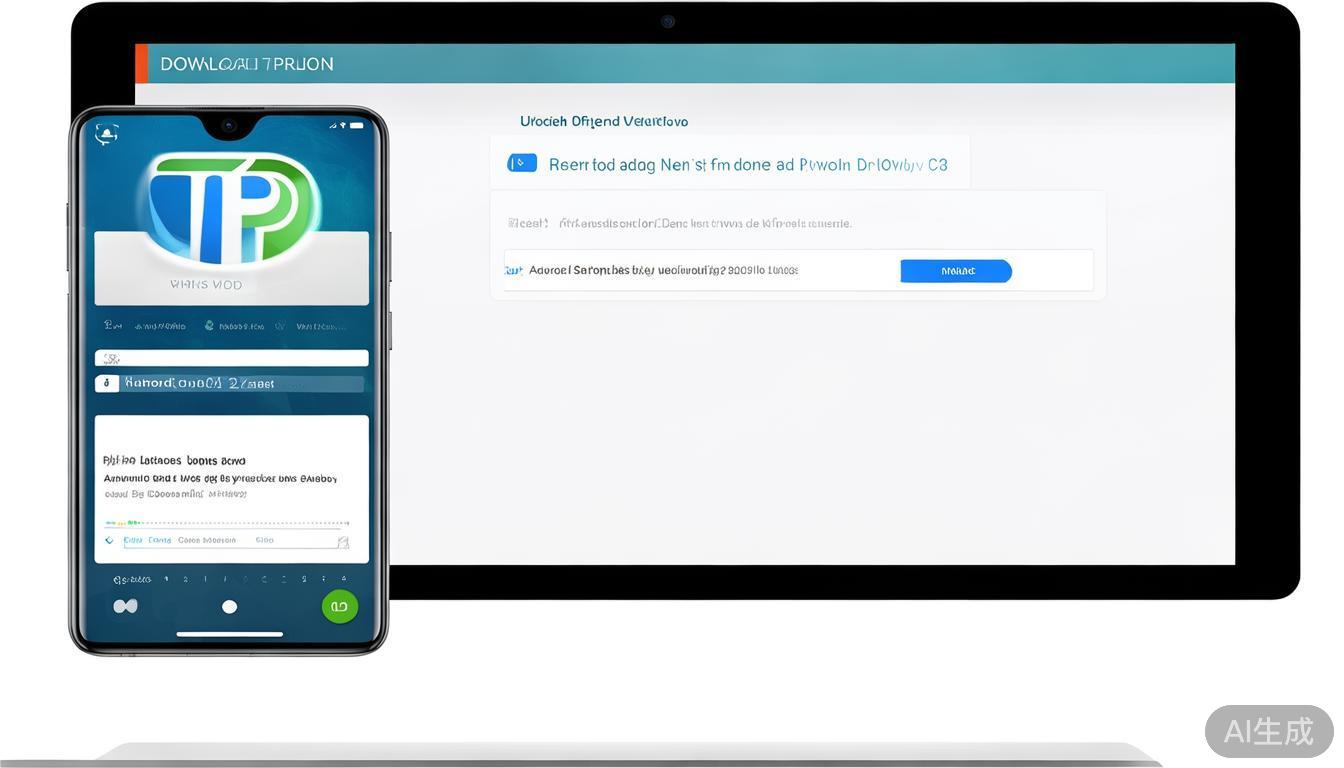Click the blue badge icon beside the Reerr heading

point(522,163)
